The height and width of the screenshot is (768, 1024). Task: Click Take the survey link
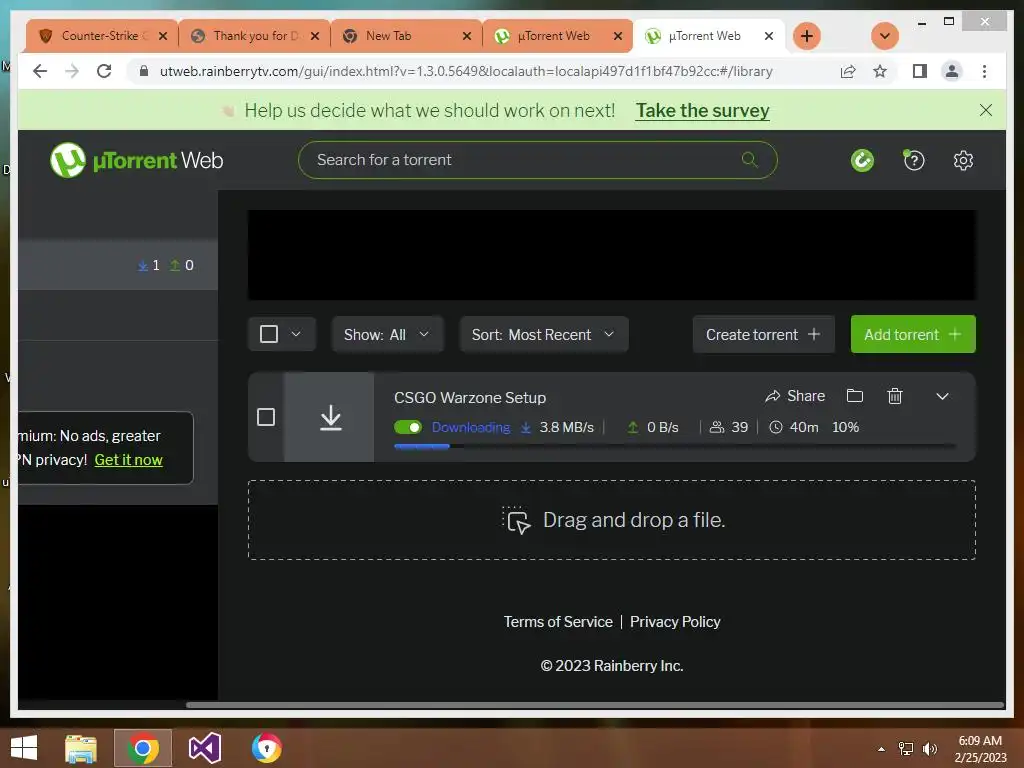[x=702, y=110]
